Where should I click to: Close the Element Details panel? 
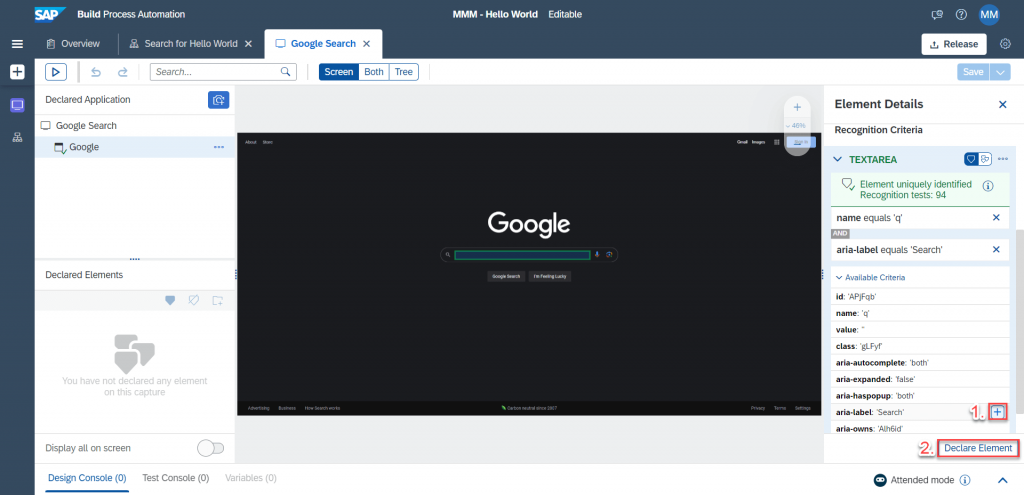(x=1002, y=104)
